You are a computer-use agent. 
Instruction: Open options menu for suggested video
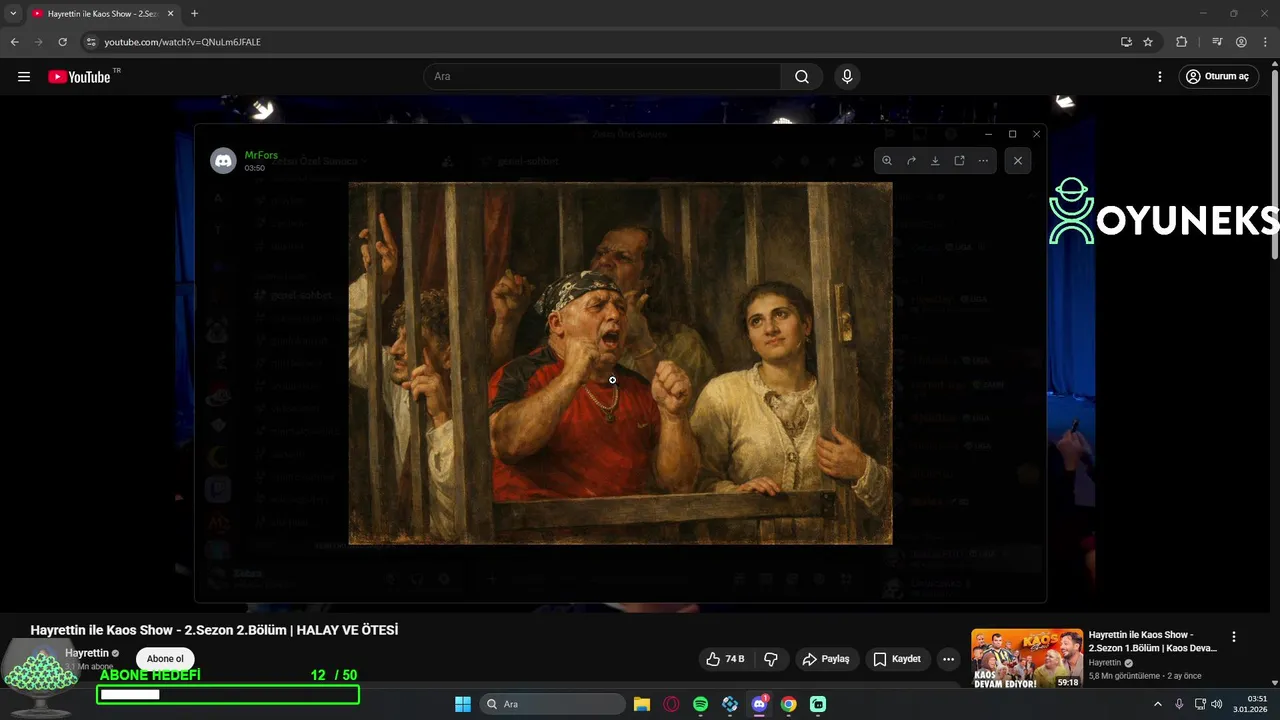(x=1234, y=637)
